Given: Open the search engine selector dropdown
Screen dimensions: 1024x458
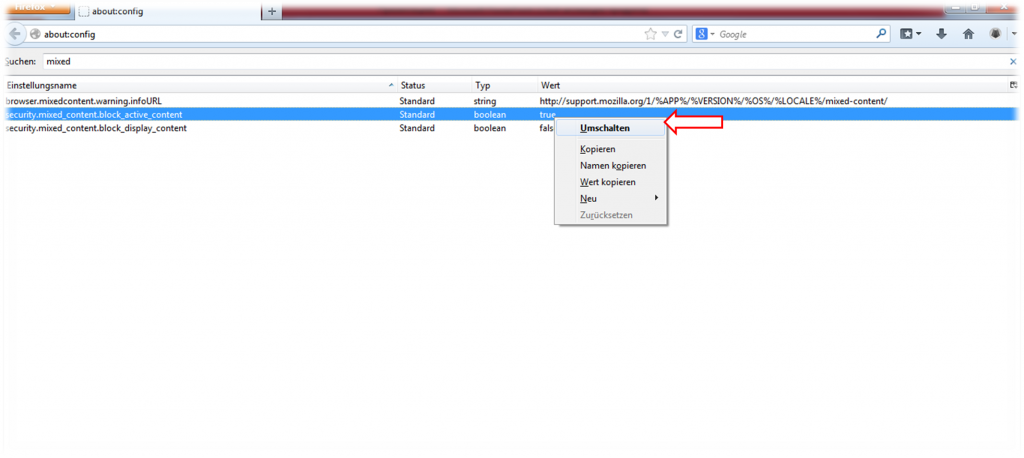Looking at the screenshot, I should [x=706, y=34].
